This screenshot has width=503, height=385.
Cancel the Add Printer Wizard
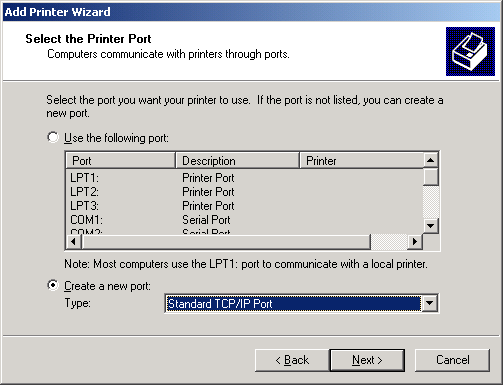[x=452, y=360]
